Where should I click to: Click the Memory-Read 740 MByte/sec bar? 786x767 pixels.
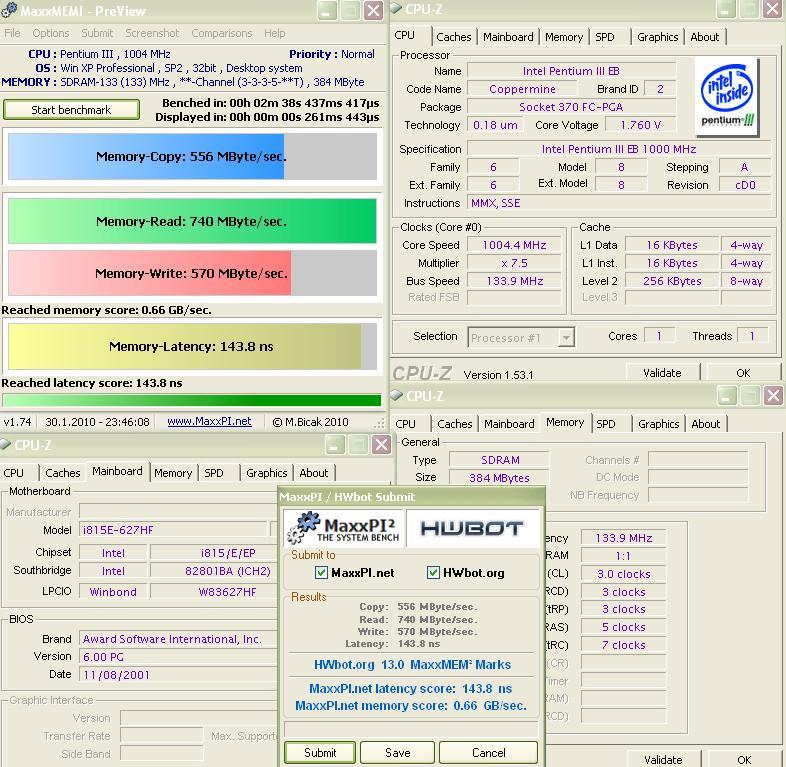192,221
